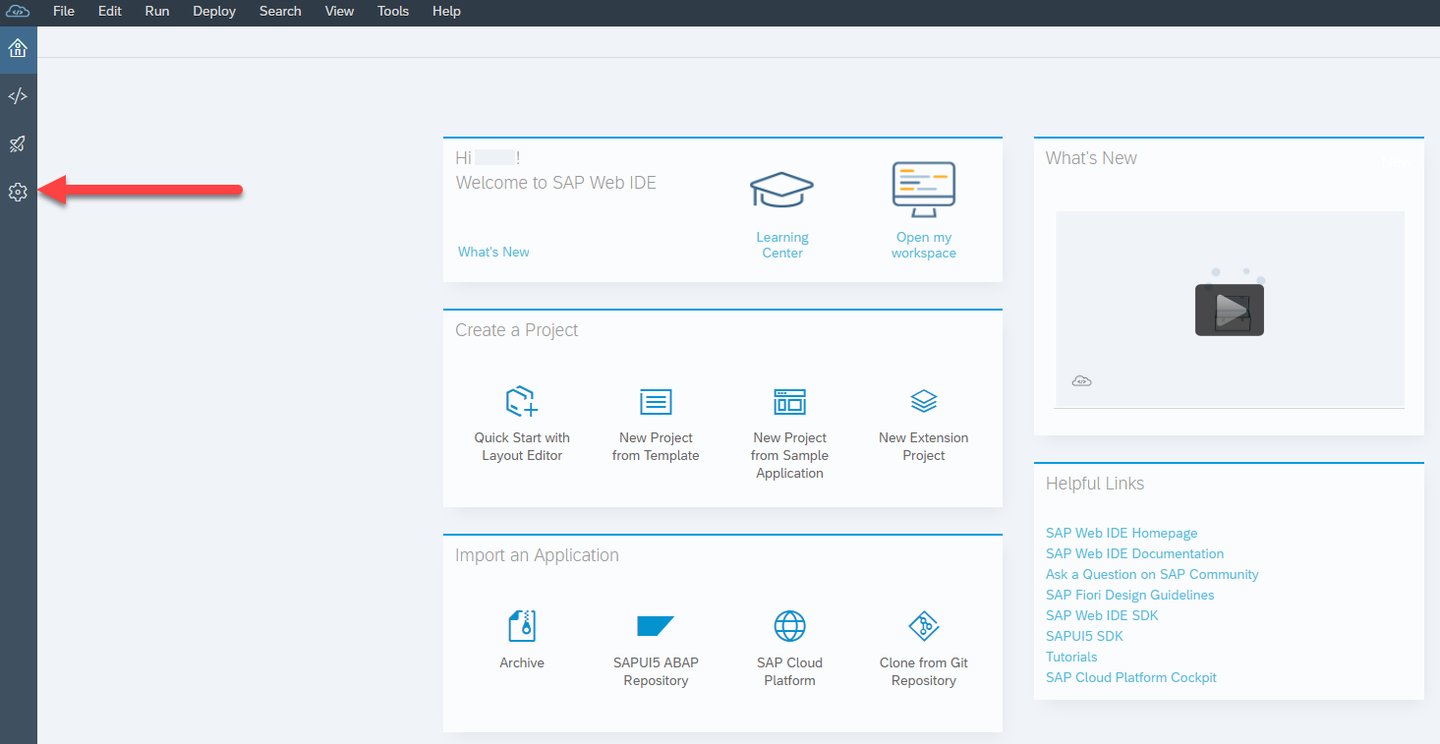Viewport: 1440px width, 744px height.
Task: Open Ask a Question on SAP Community link
Action: tap(1152, 574)
